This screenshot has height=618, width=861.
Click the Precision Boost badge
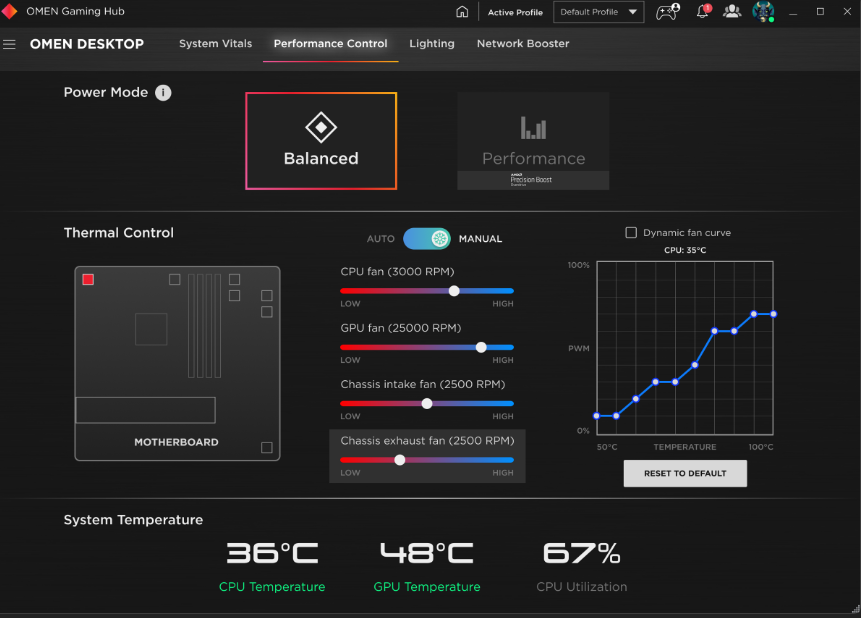pyautogui.click(x=531, y=180)
